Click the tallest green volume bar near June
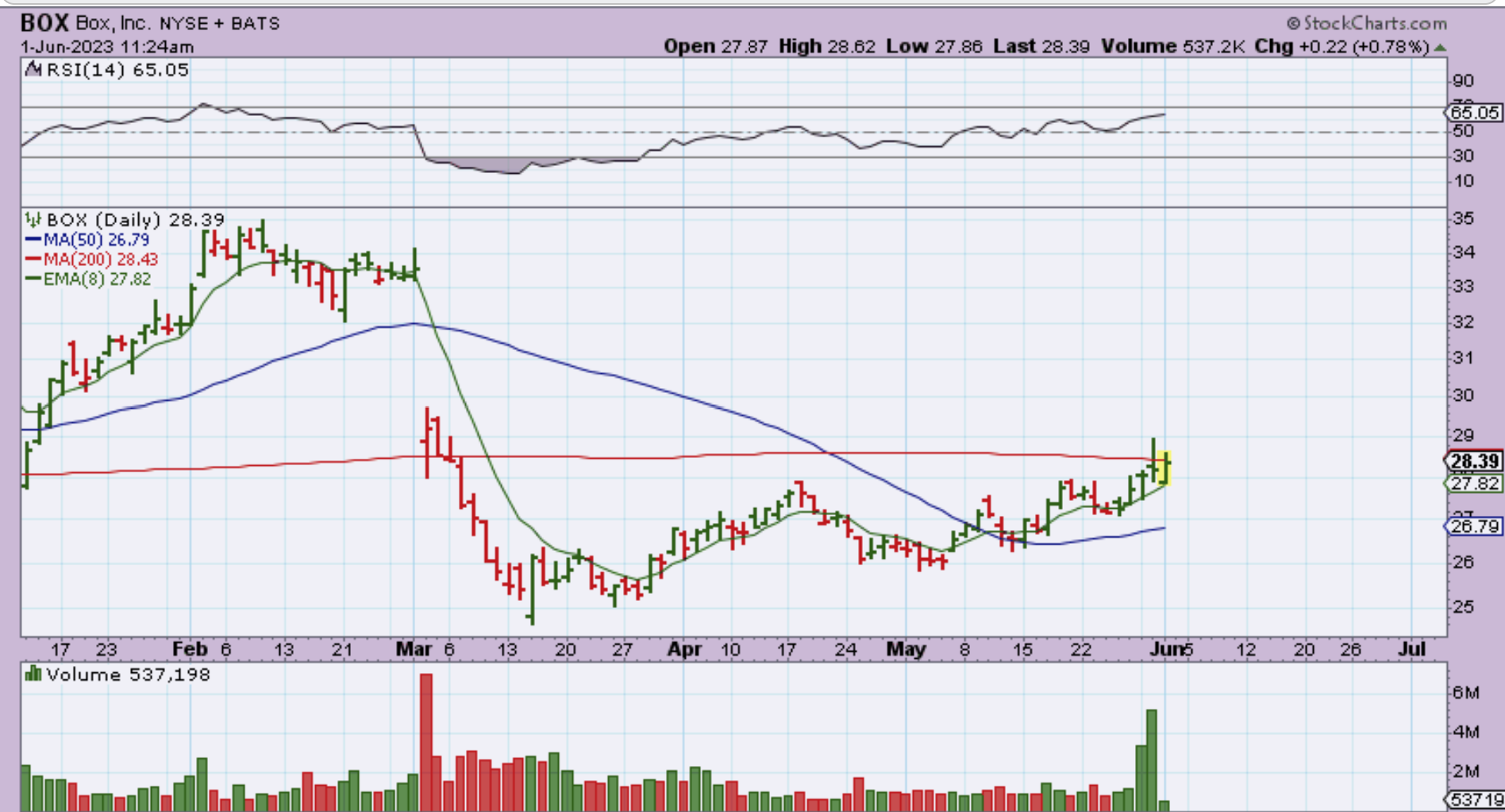Screen dimensions: 1505x812 (1152, 760)
